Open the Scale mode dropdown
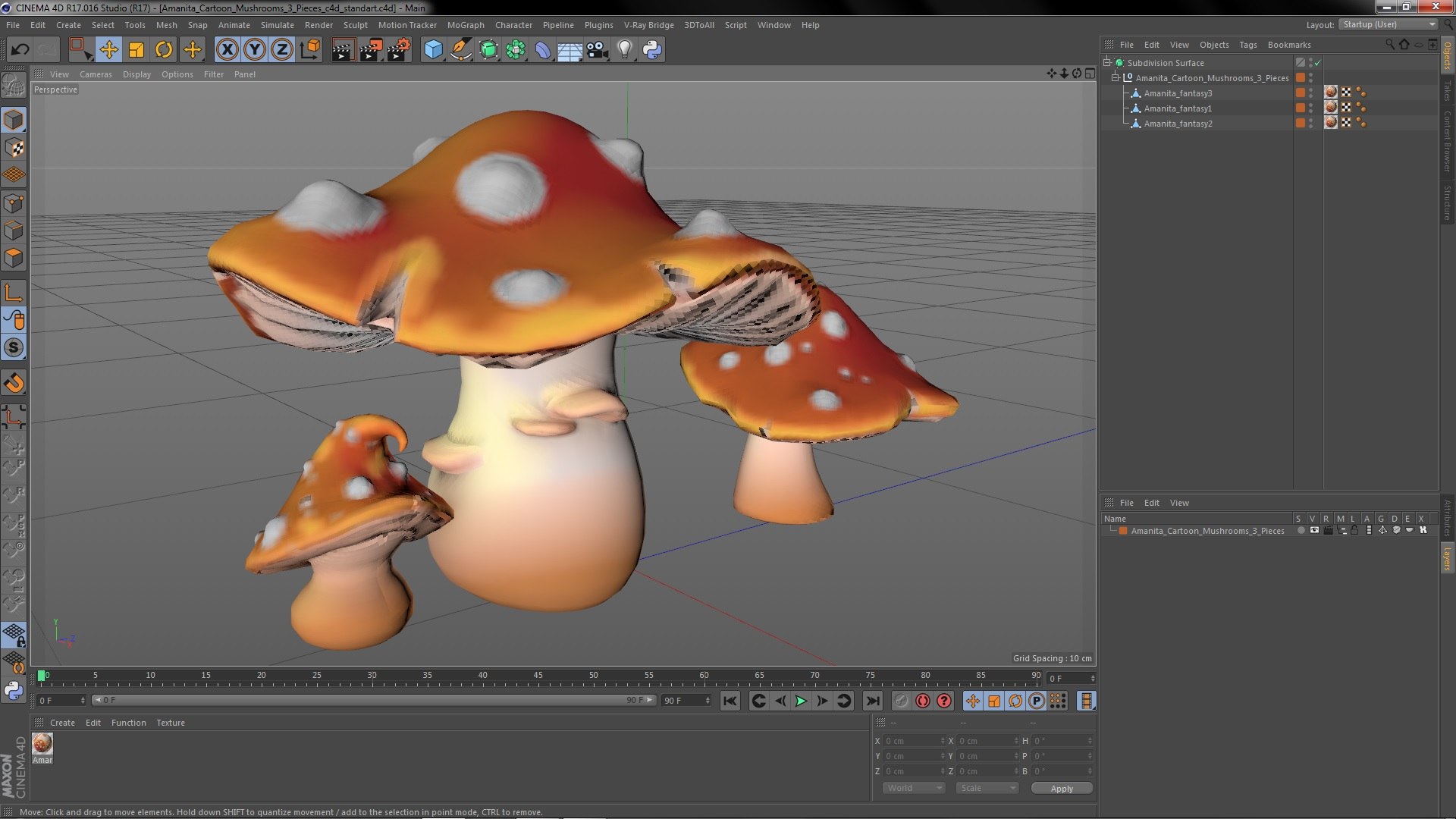 click(x=987, y=788)
